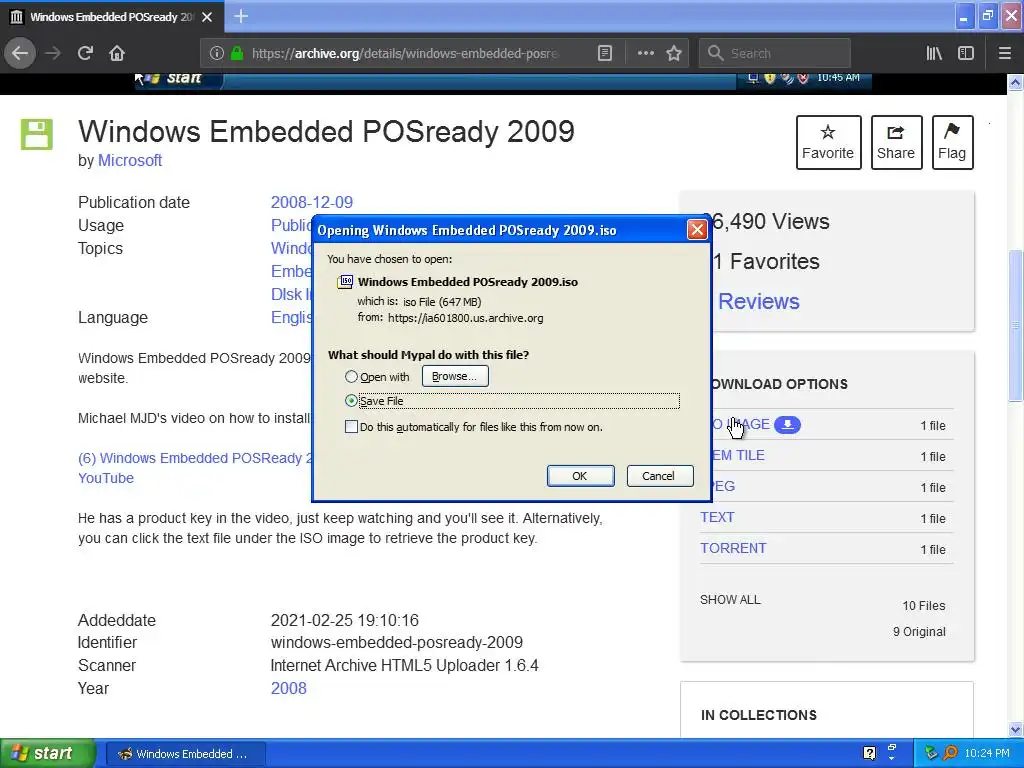
Task: Select the Open with radio button
Action: click(x=351, y=377)
